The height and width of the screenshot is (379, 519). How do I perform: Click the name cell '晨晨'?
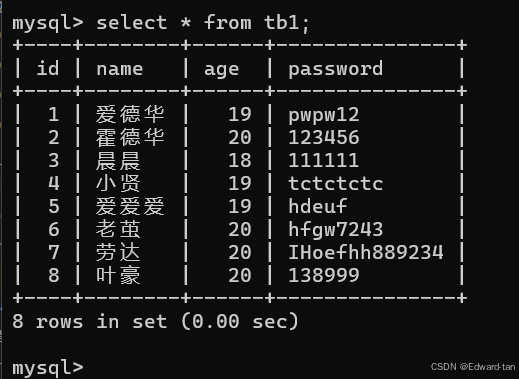tap(118, 160)
